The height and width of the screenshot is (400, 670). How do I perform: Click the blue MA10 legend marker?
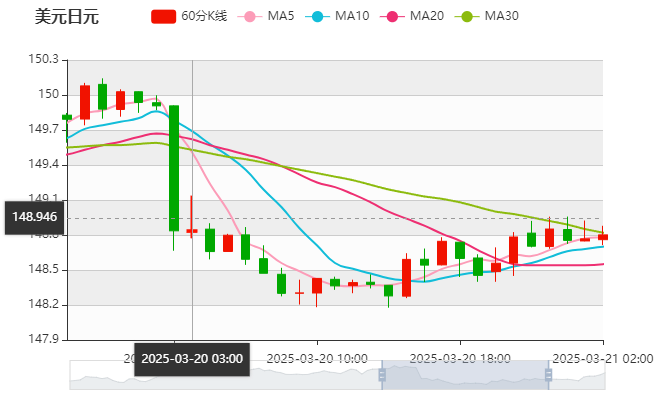(x=321, y=16)
